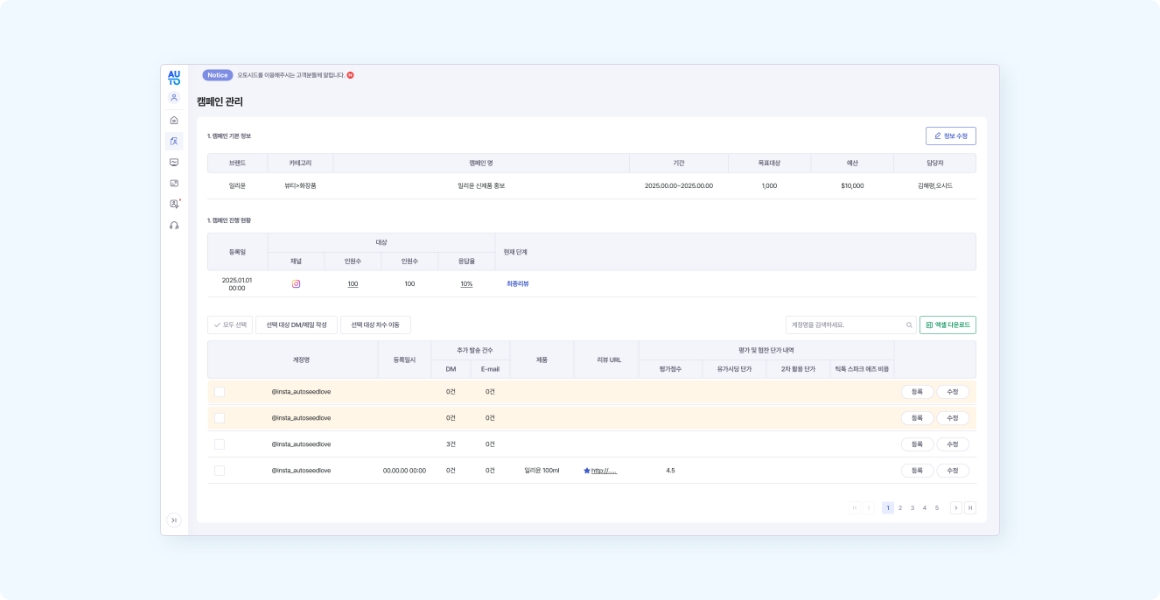Jump to the last page with the pagination arrow
The image size is (1160, 600).
(x=970, y=508)
